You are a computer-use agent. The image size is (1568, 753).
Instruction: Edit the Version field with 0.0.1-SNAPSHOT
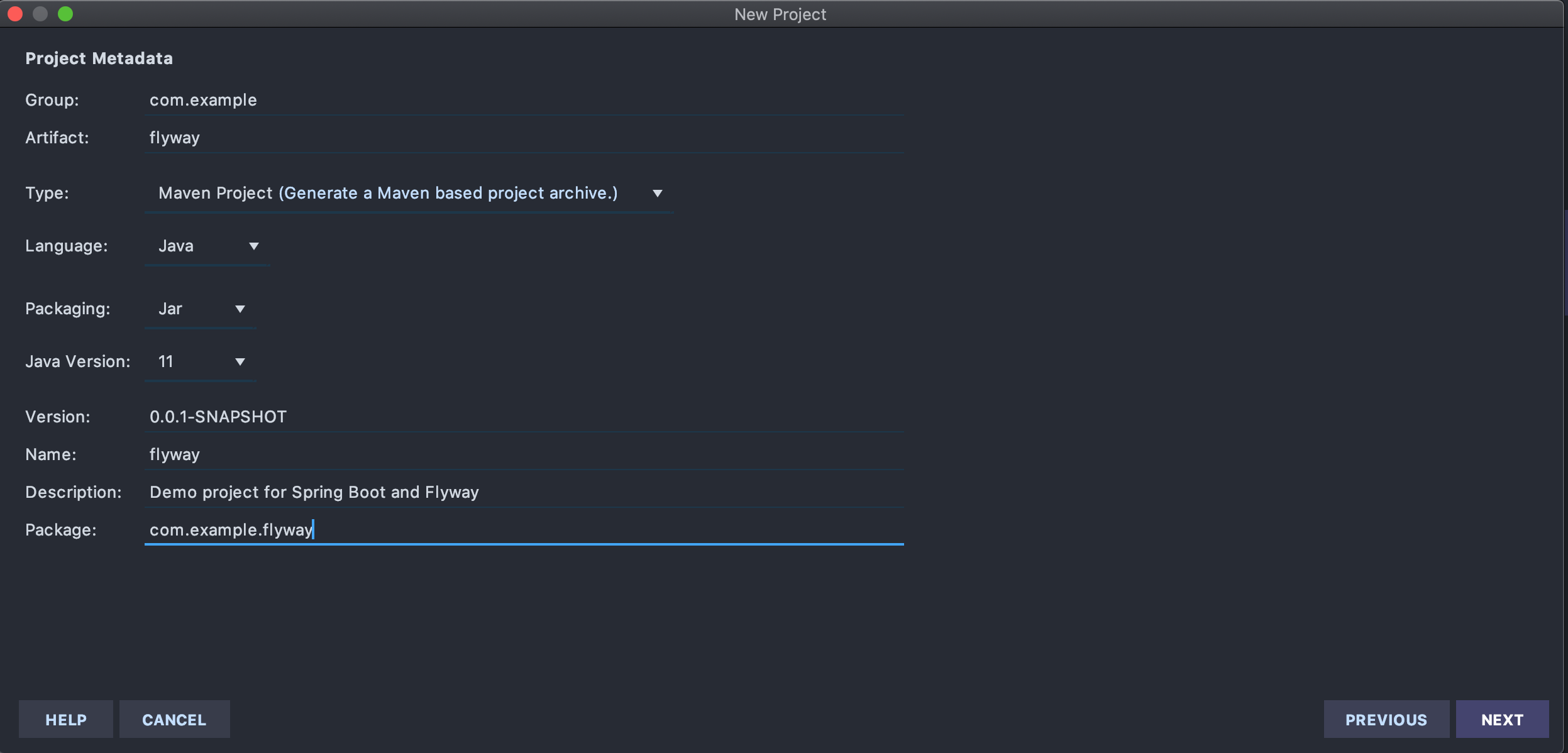[x=523, y=417]
